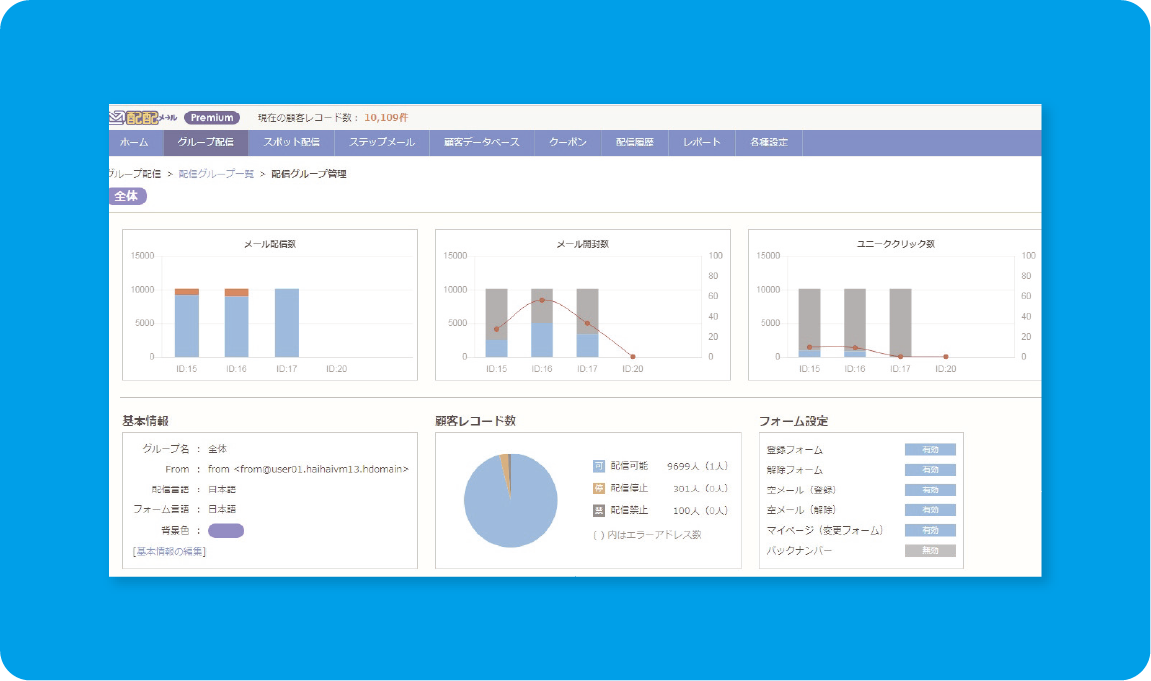1151x681 pixels.
Task: Click the ID:17 bar in メール配信数 chart
Action: 287,323
